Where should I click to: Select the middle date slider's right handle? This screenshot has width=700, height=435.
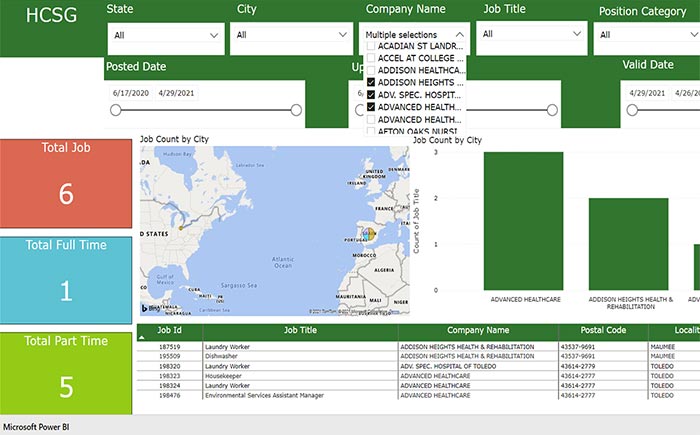click(552, 110)
